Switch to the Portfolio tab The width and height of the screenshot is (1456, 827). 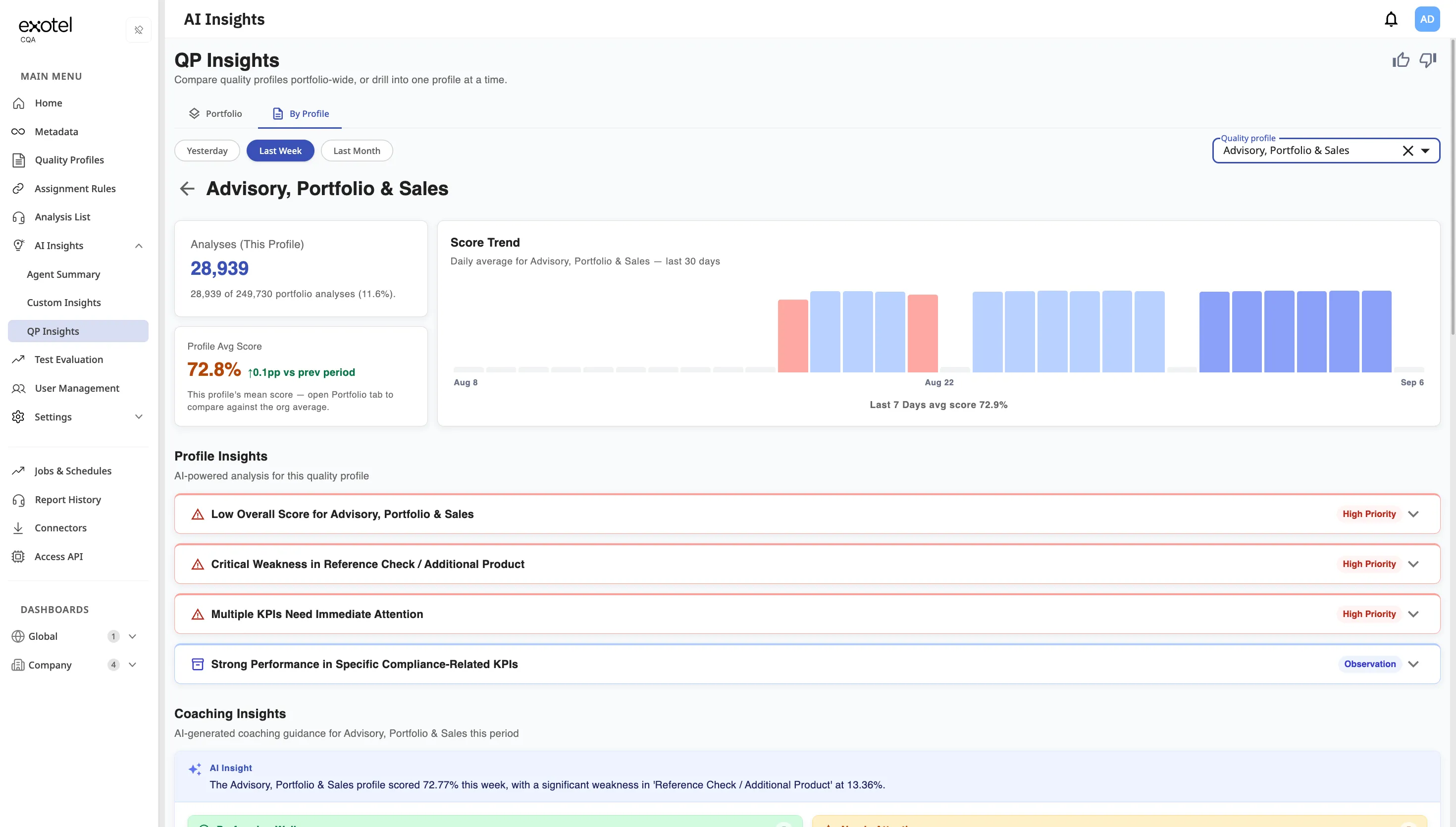click(x=215, y=113)
